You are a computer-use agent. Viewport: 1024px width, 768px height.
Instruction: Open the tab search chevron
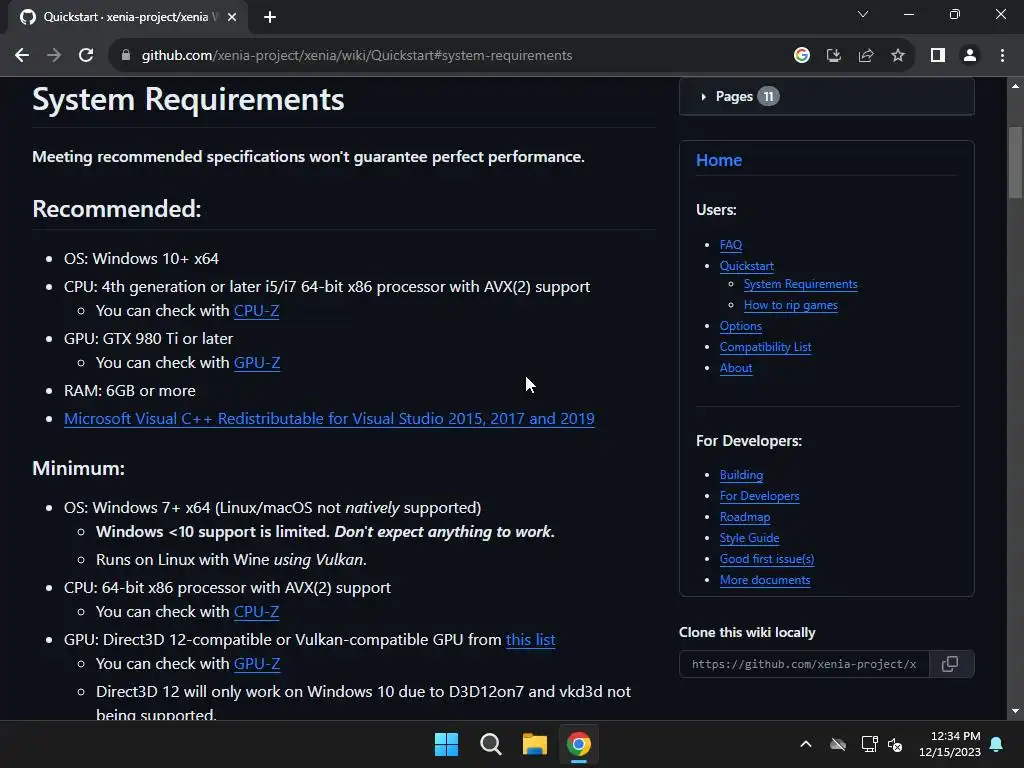click(863, 14)
